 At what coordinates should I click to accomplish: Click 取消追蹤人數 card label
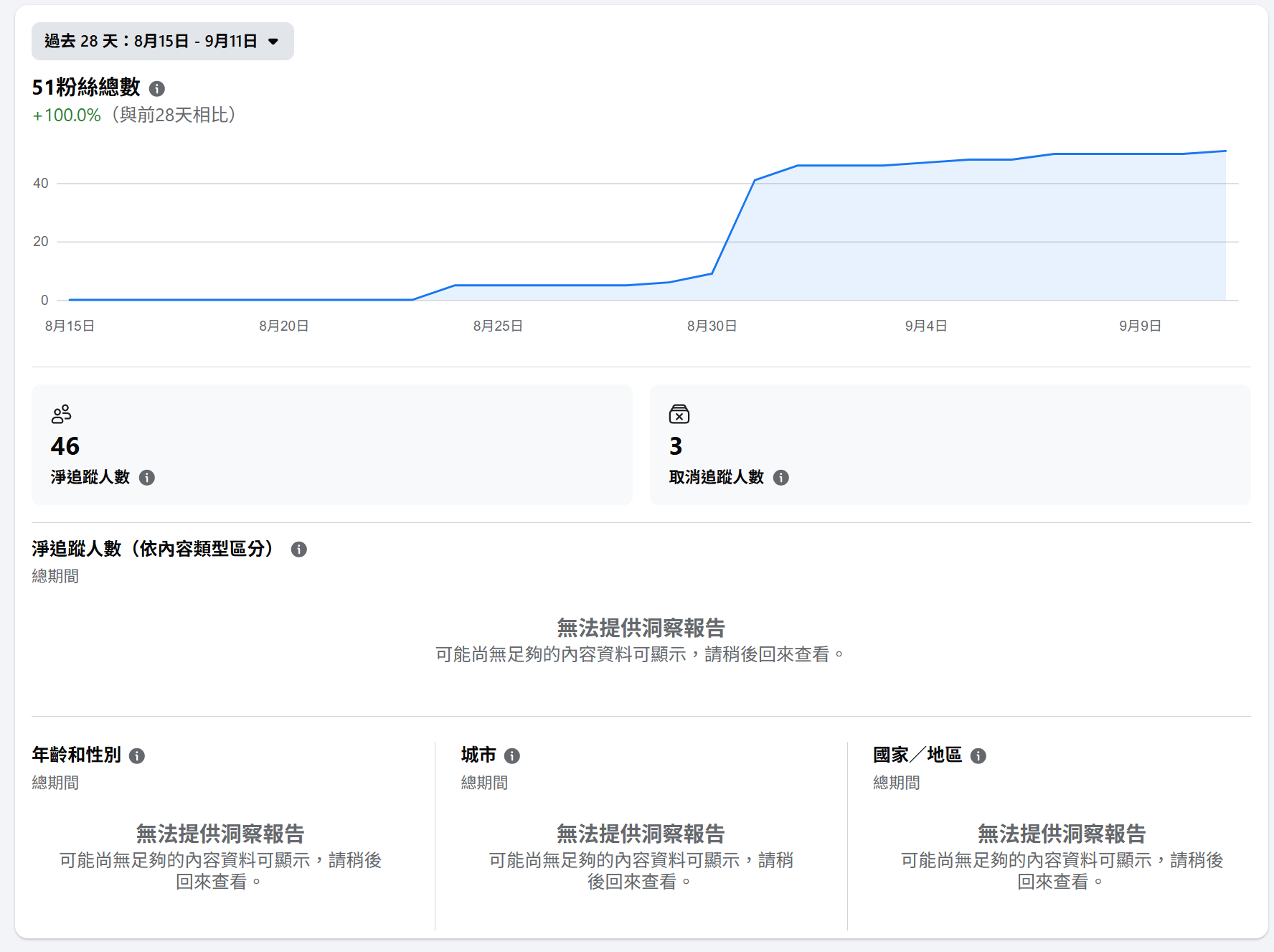coord(717,477)
